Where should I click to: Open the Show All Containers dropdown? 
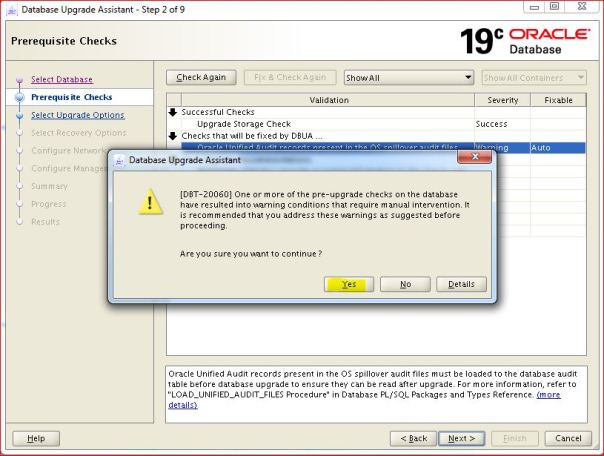tap(535, 77)
